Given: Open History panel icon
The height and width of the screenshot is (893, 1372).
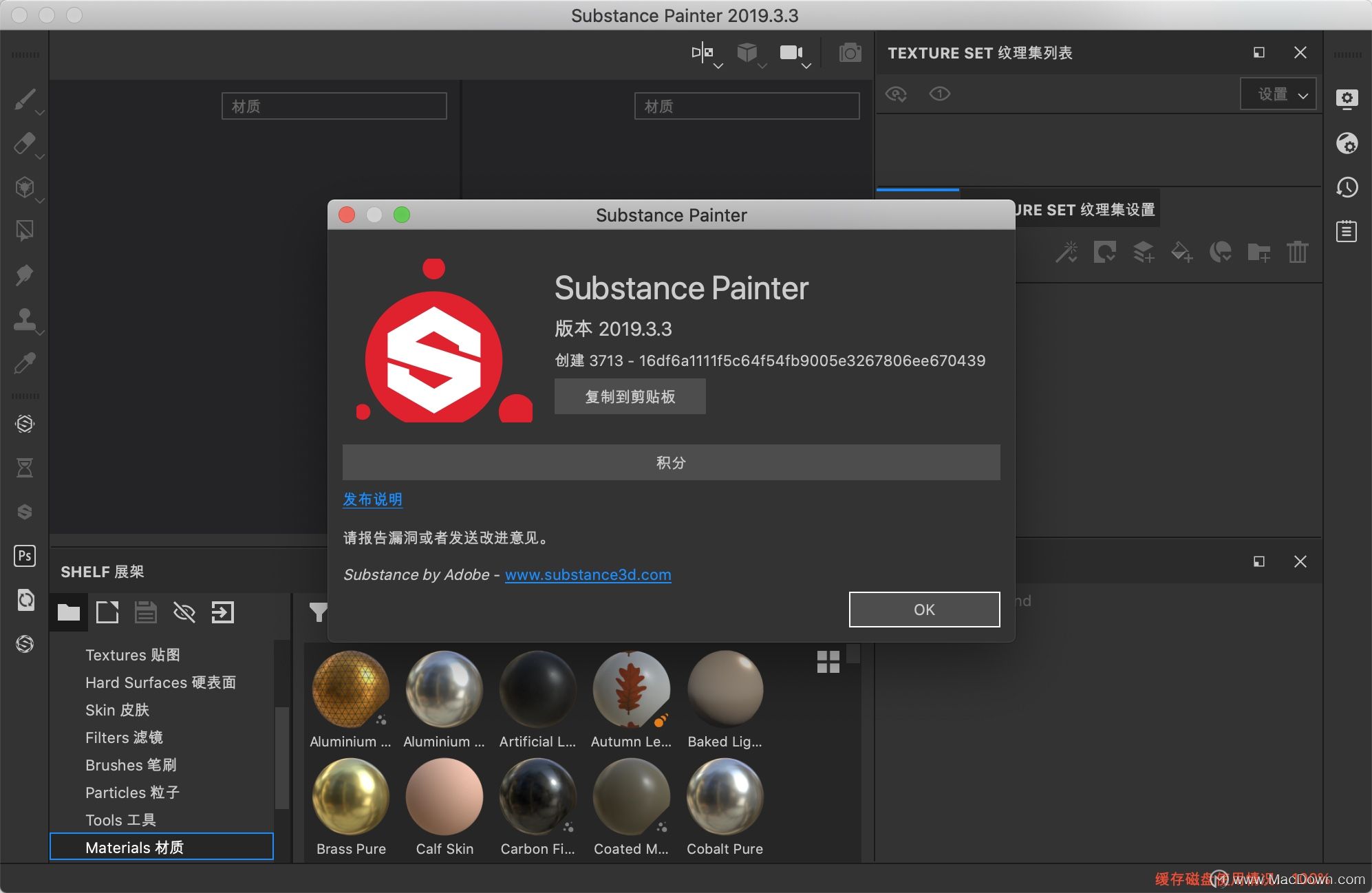Looking at the screenshot, I should 1347,187.
